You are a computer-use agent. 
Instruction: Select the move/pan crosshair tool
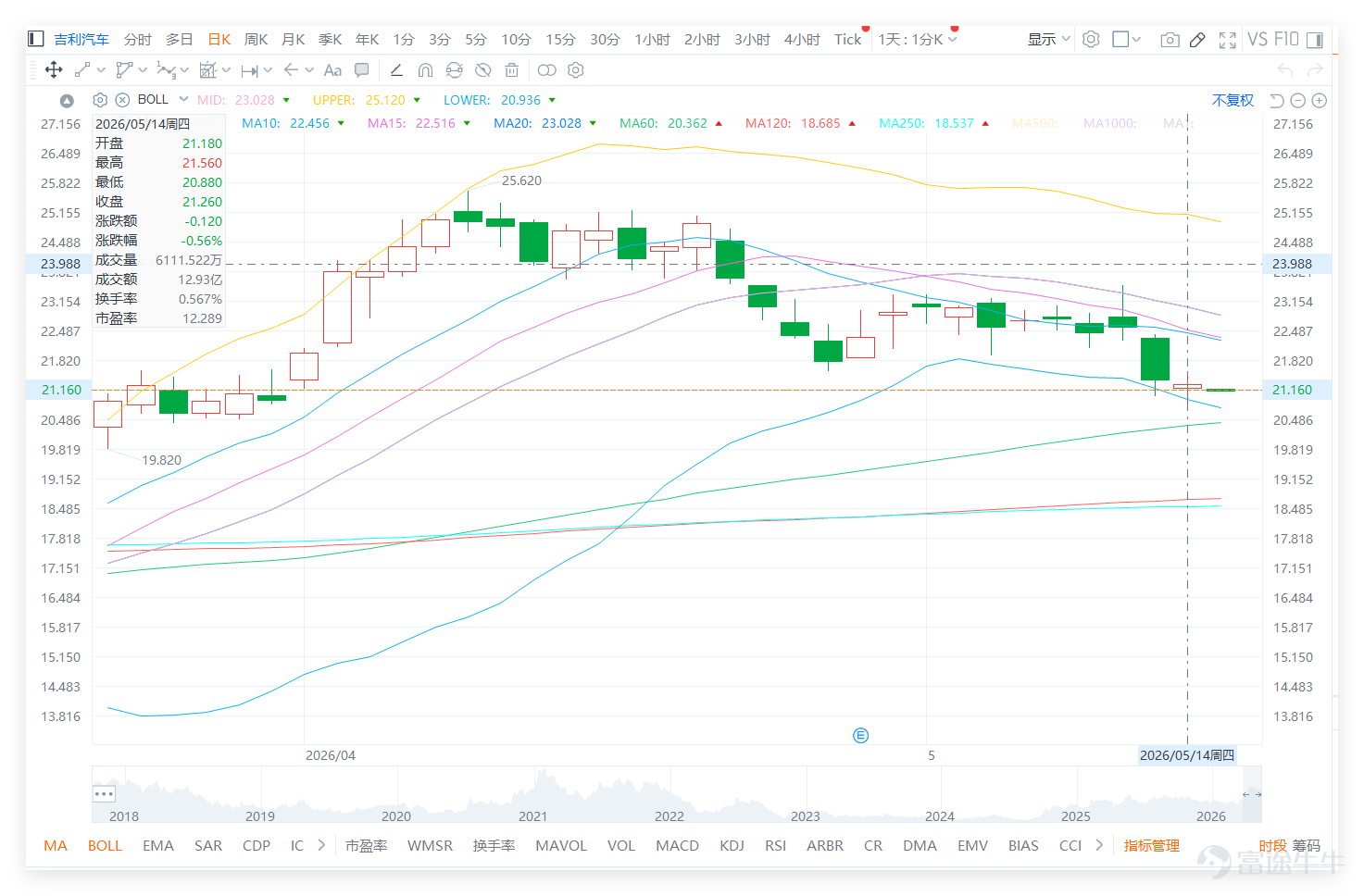pyautogui.click(x=54, y=69)
